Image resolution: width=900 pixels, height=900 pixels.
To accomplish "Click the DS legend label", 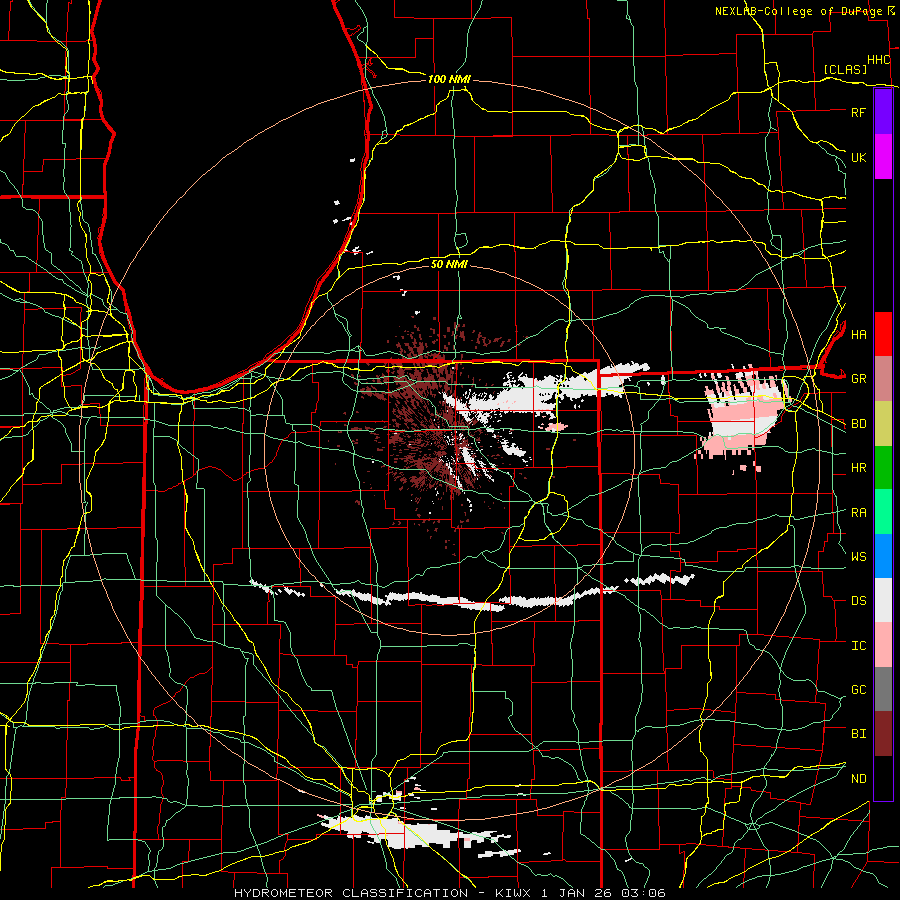I will (858, 601).
